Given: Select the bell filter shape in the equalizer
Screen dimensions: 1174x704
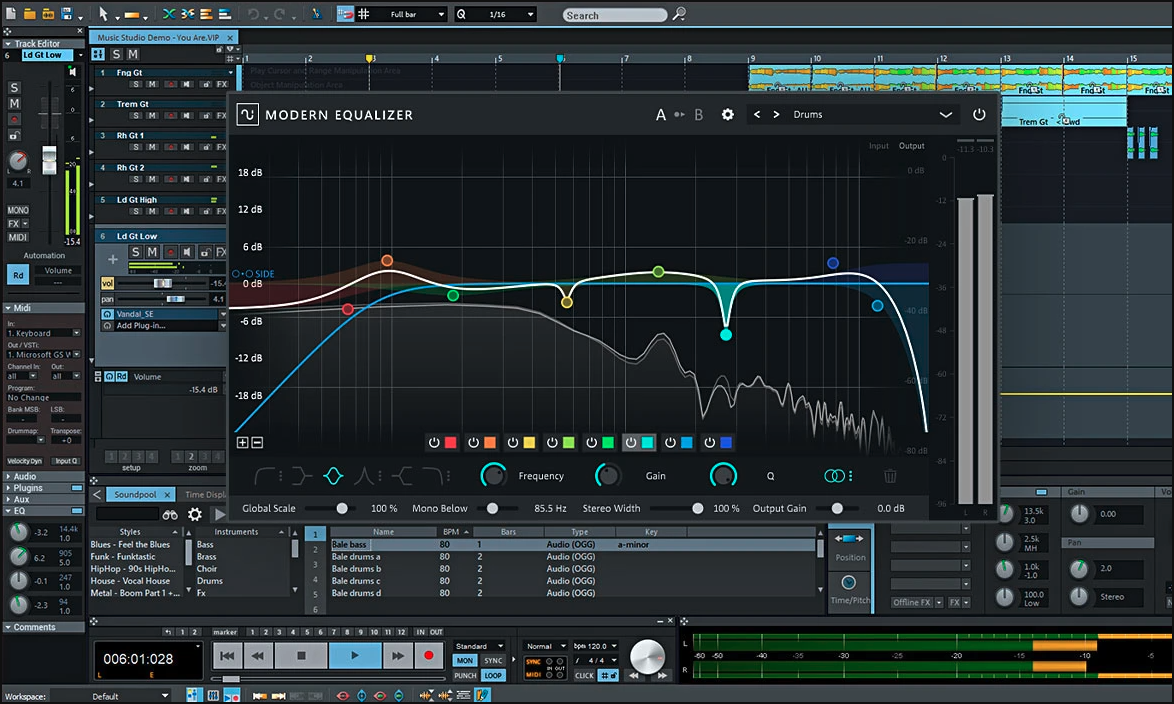Looking at the screenshot, I should pos(334,476).
